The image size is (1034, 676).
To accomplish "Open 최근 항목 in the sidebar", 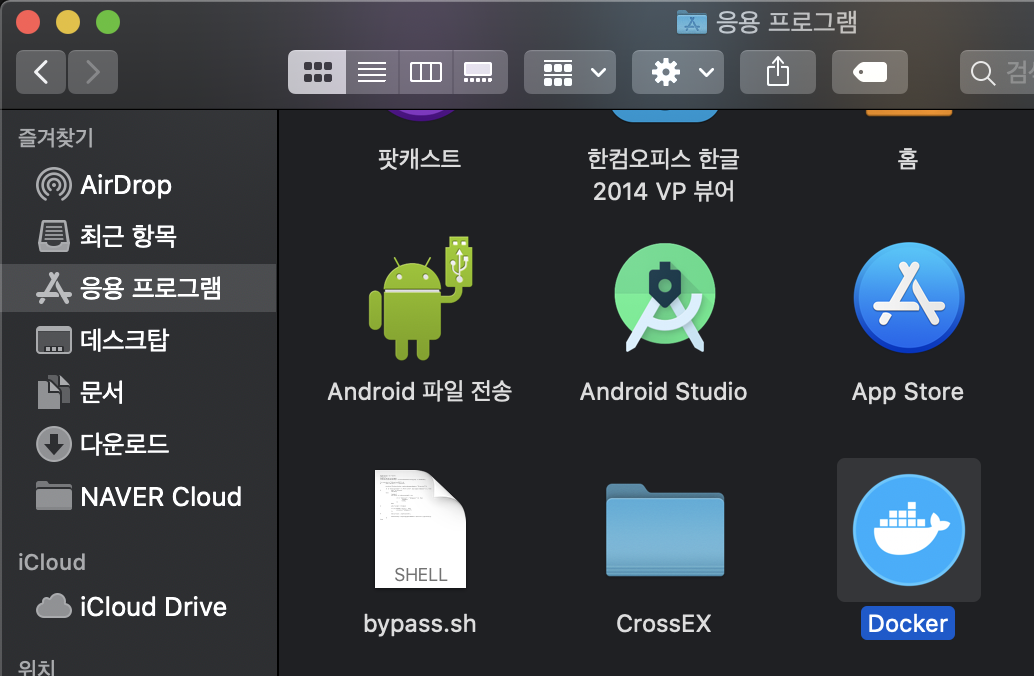I will point(138,236).
